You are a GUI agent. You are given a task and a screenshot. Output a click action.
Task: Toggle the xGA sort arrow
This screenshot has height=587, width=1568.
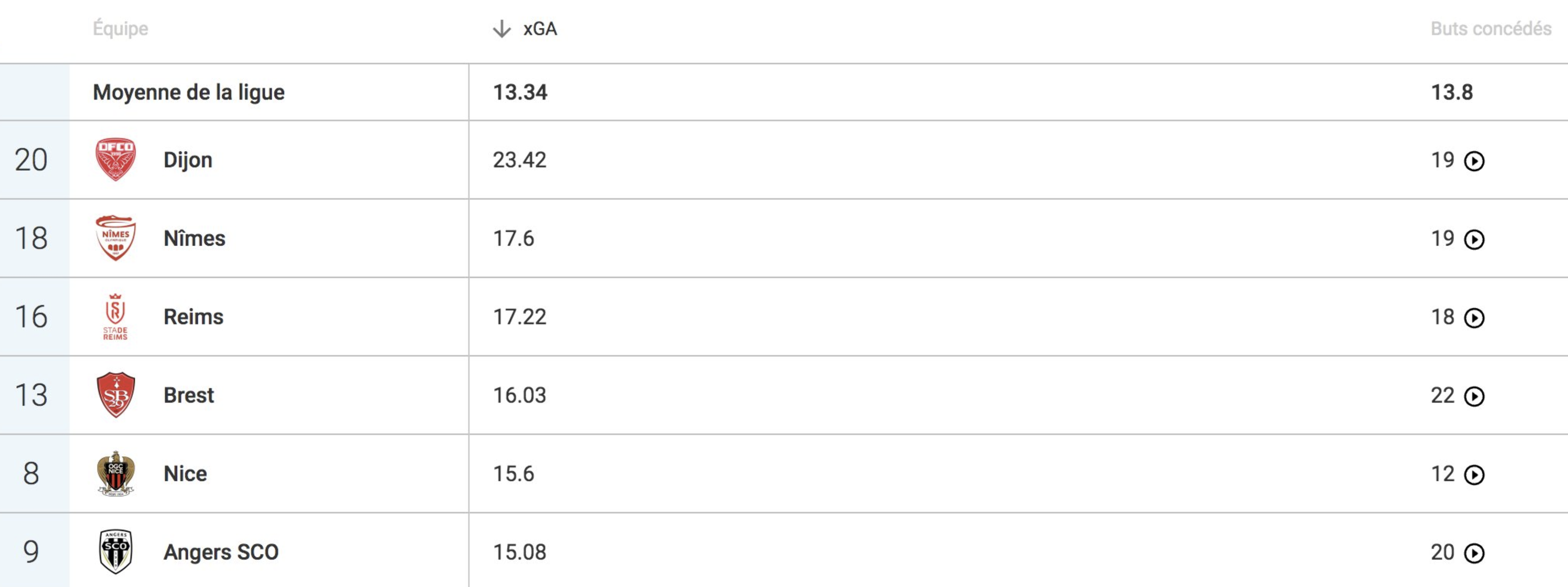click(502, 29)
